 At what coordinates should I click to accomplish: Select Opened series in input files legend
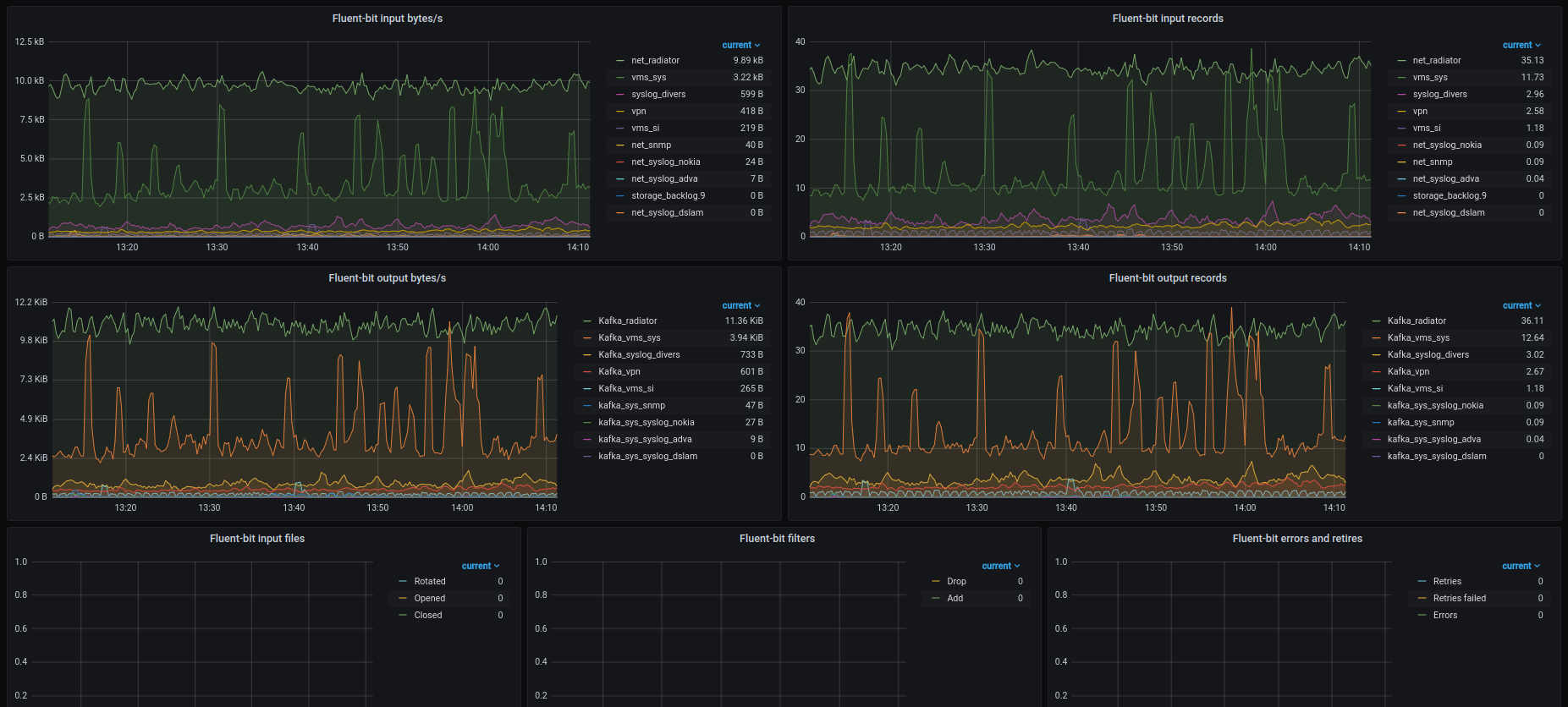coord(429,599)
